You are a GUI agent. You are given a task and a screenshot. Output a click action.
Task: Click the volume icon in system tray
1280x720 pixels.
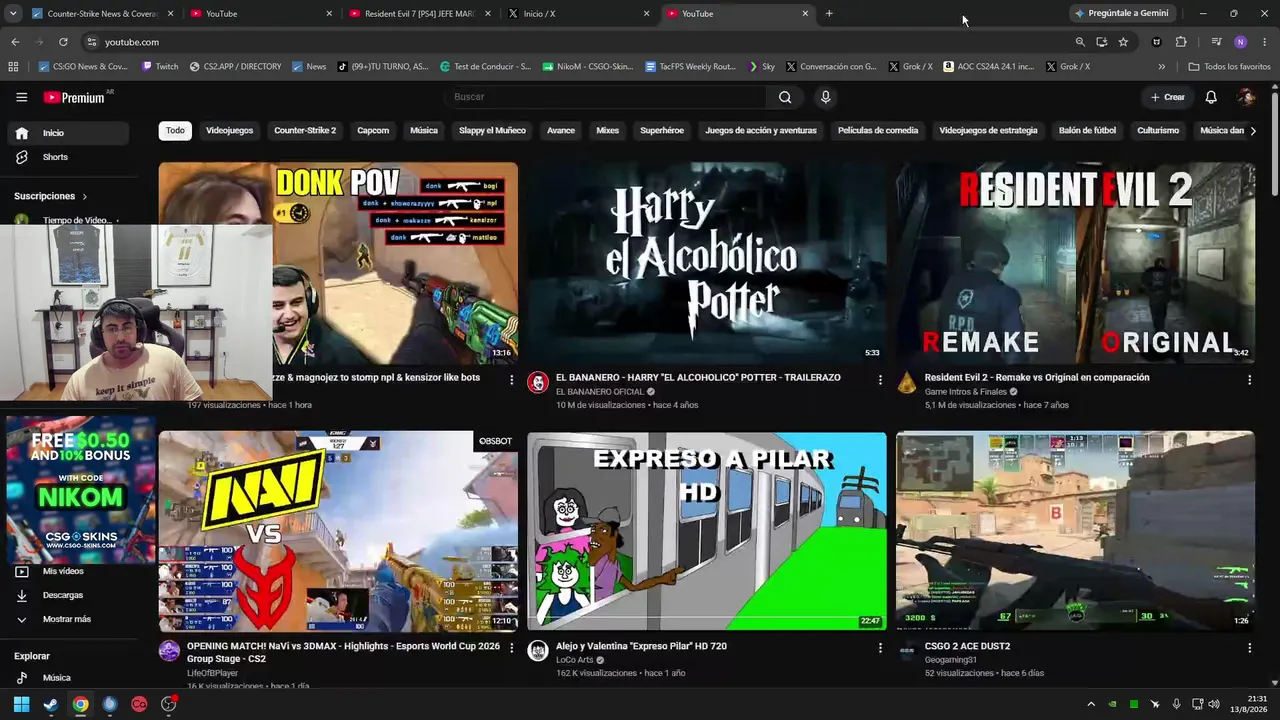[x=1214, y=704]
